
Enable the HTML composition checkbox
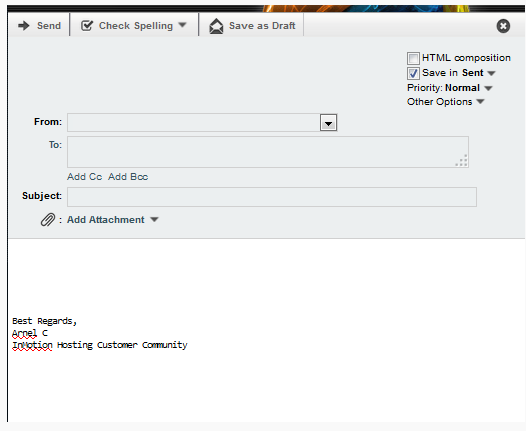tap(413, 58)
